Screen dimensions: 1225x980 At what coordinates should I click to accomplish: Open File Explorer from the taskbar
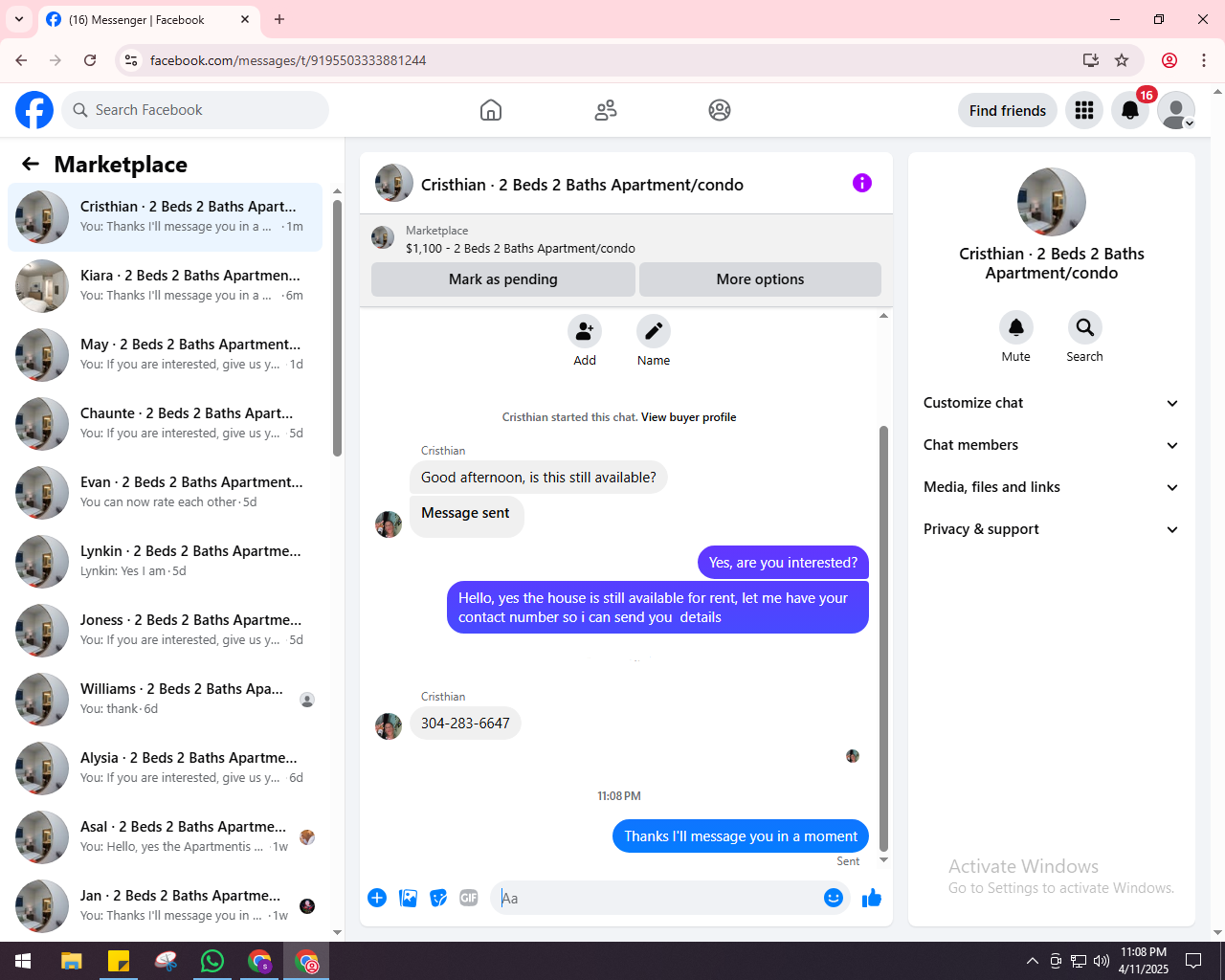[x=72, y=961]
